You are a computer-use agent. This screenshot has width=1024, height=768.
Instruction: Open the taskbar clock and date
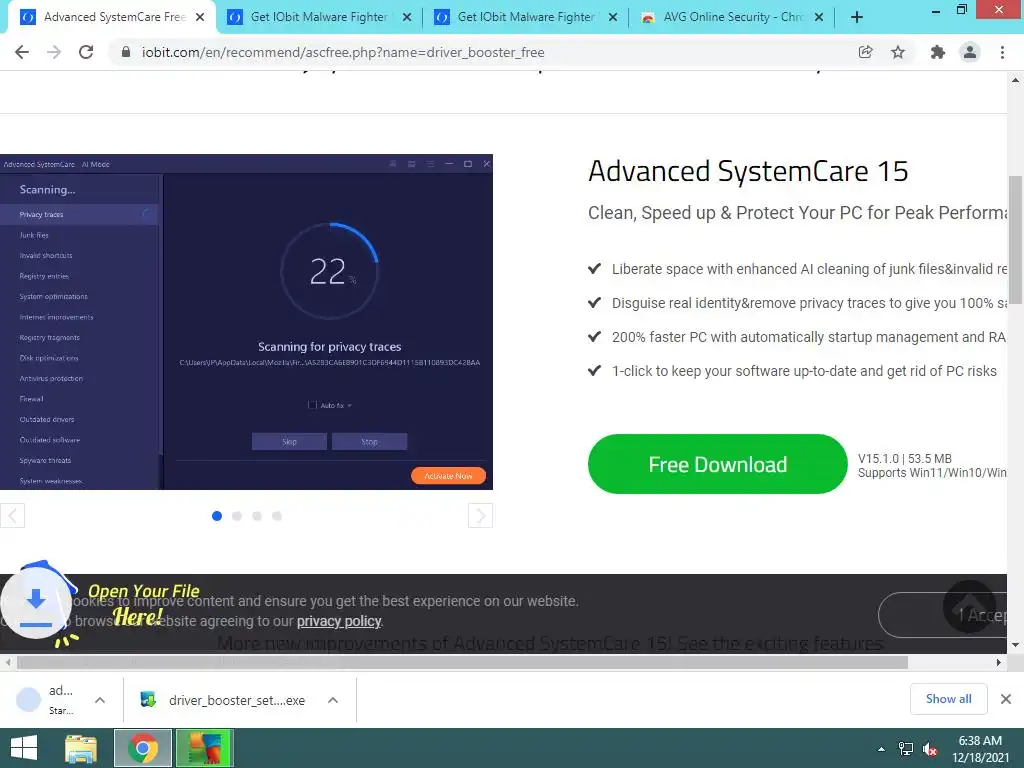[980, 749]
